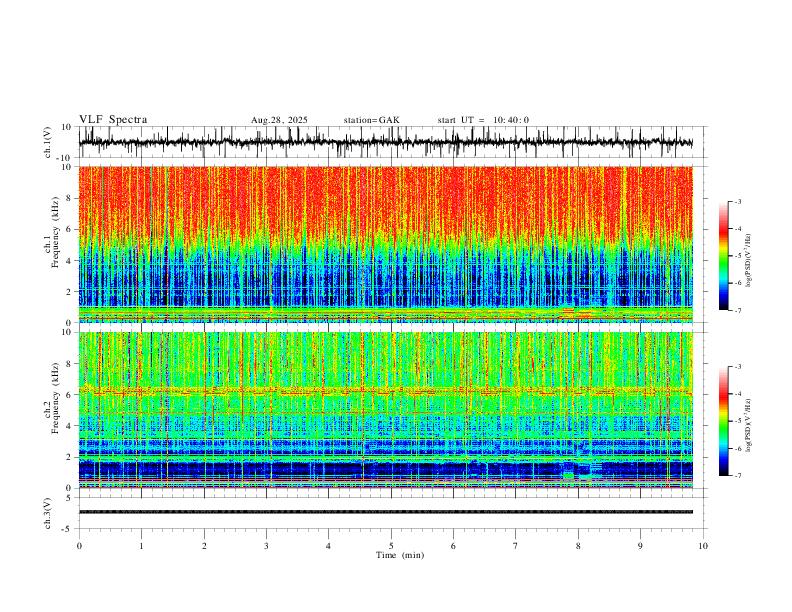Click the '1' tick on the Time axis
Screen dimensions: 792x612
point(141,546)
